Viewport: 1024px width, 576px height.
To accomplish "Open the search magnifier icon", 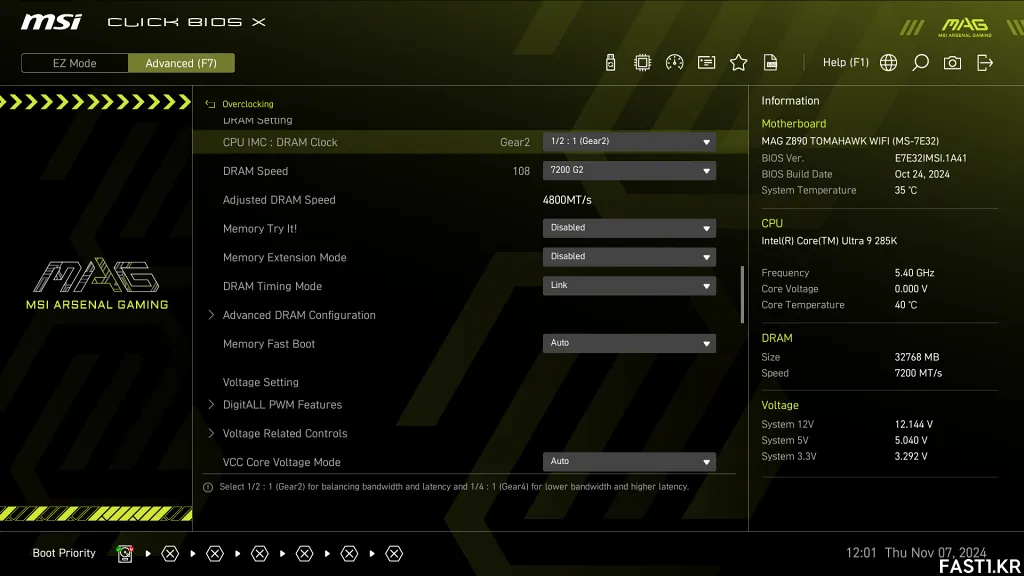I will point(920,63).
